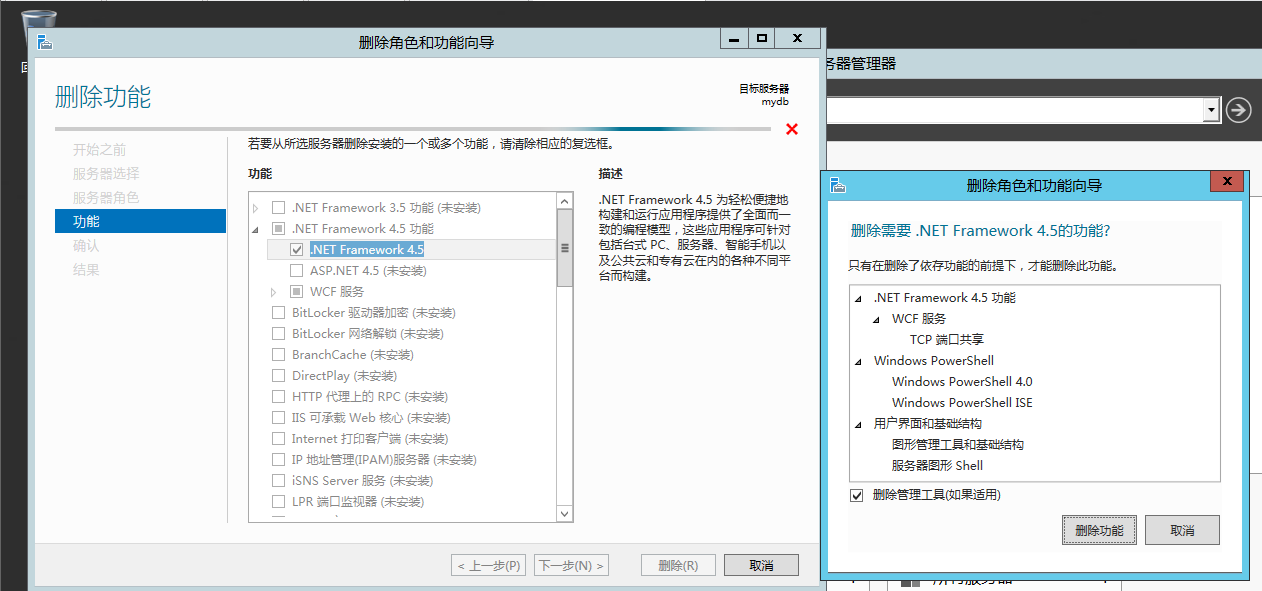Click the 下一步(N) button
The image size is (1262, 591).
[x=571, y=565]
